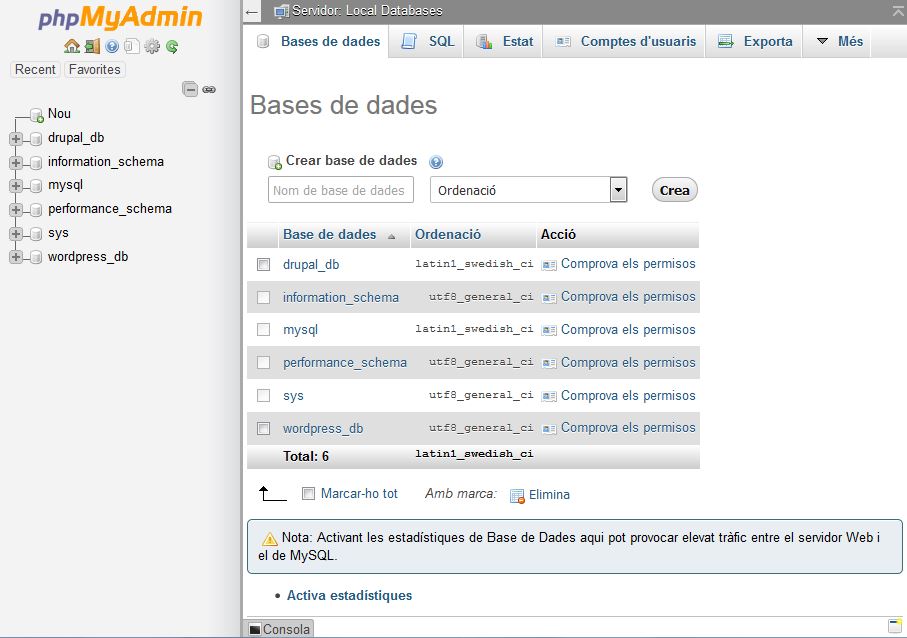Viewport: 907px width, 638px height.
Task: Click the mysql database cylinder icon
Action: (36, 186)
